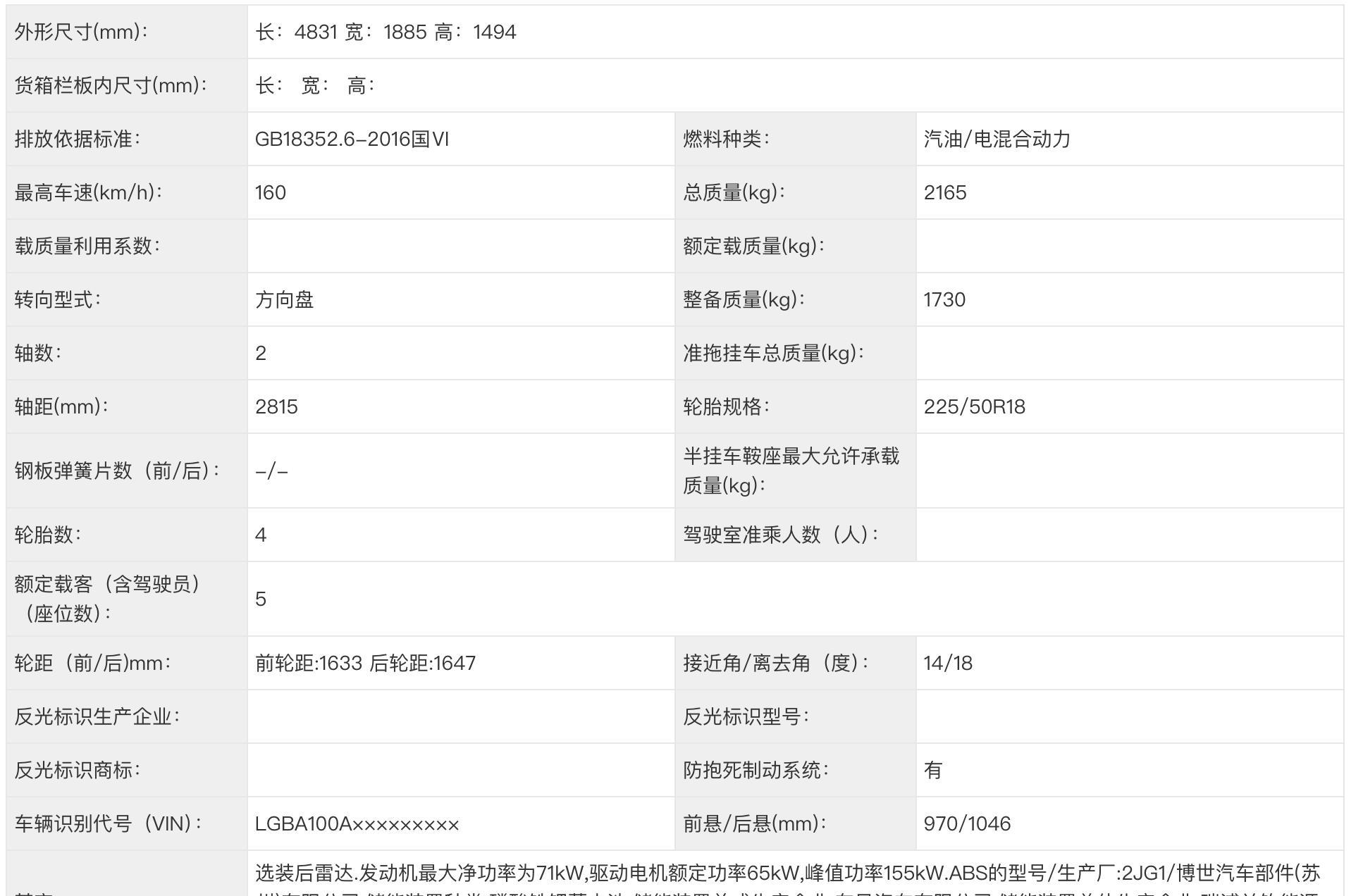Screen dimensions: 1363x896
Task: Click the 半挂车鞍座最大允许承载质量 label
Action: tap(791, 471)
